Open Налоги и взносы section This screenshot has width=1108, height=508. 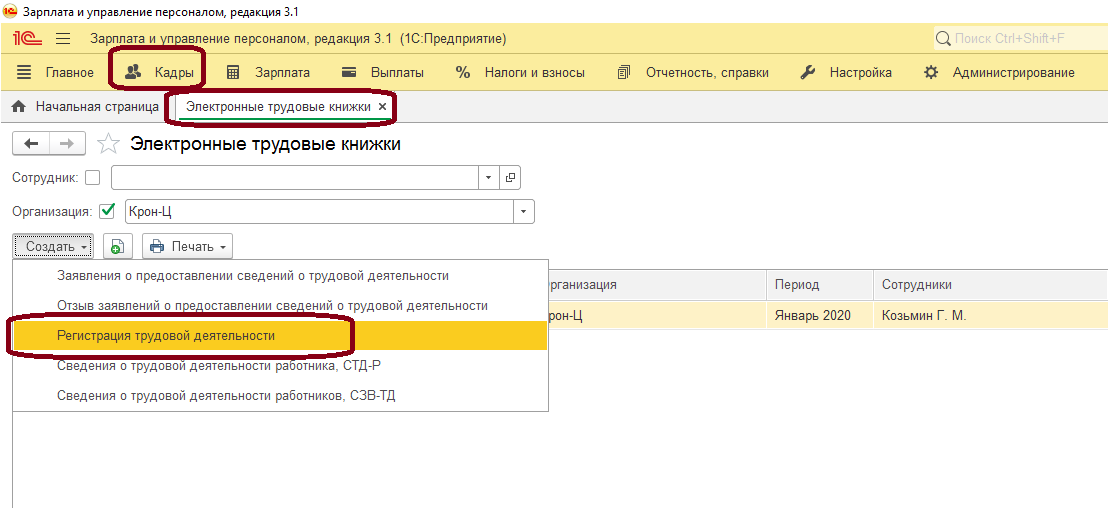[520, 72]
